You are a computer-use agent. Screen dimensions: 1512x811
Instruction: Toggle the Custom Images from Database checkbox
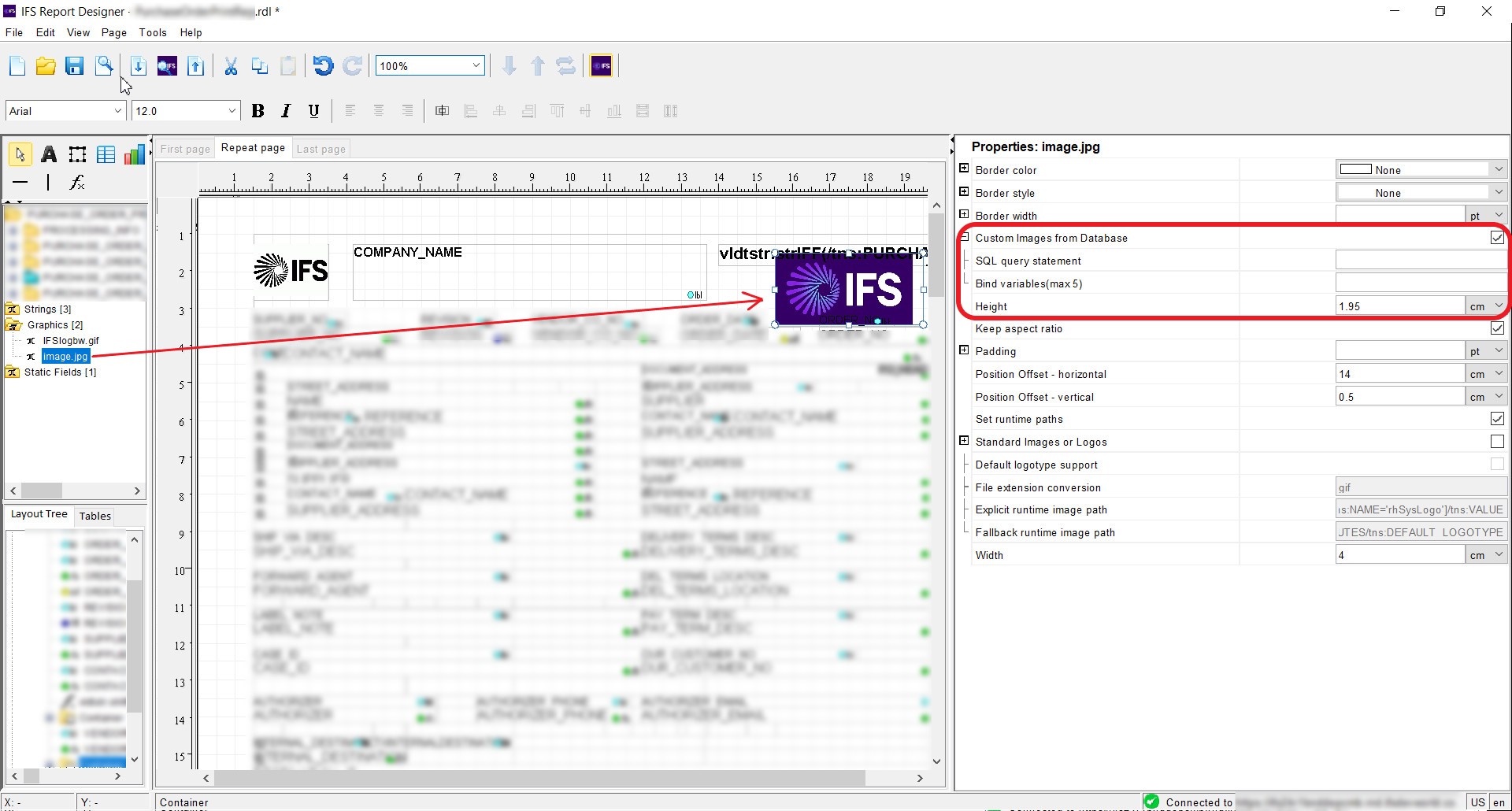(1496, 237)
